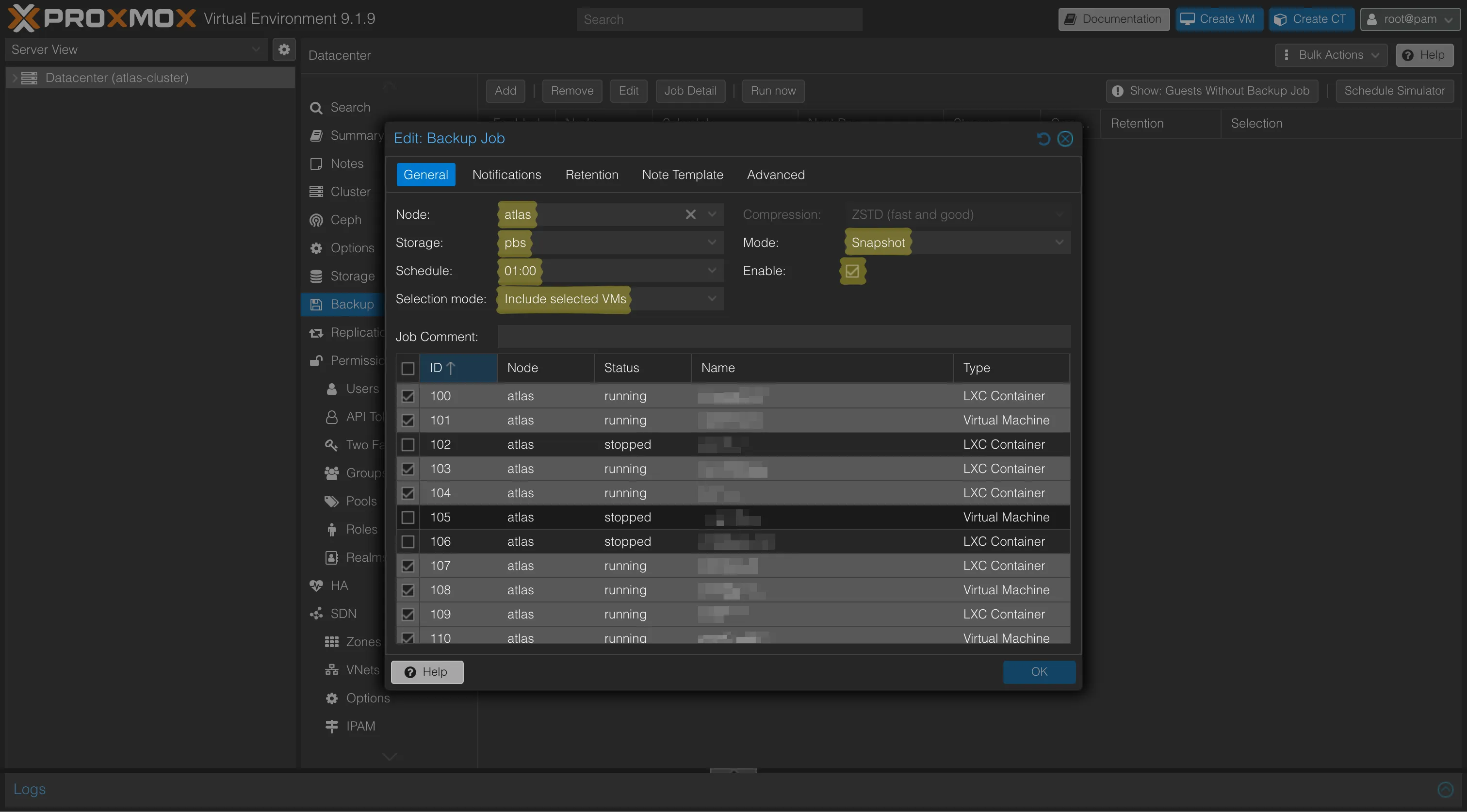
Task: Open the Roles permissions entry
Action: point(361,529)
